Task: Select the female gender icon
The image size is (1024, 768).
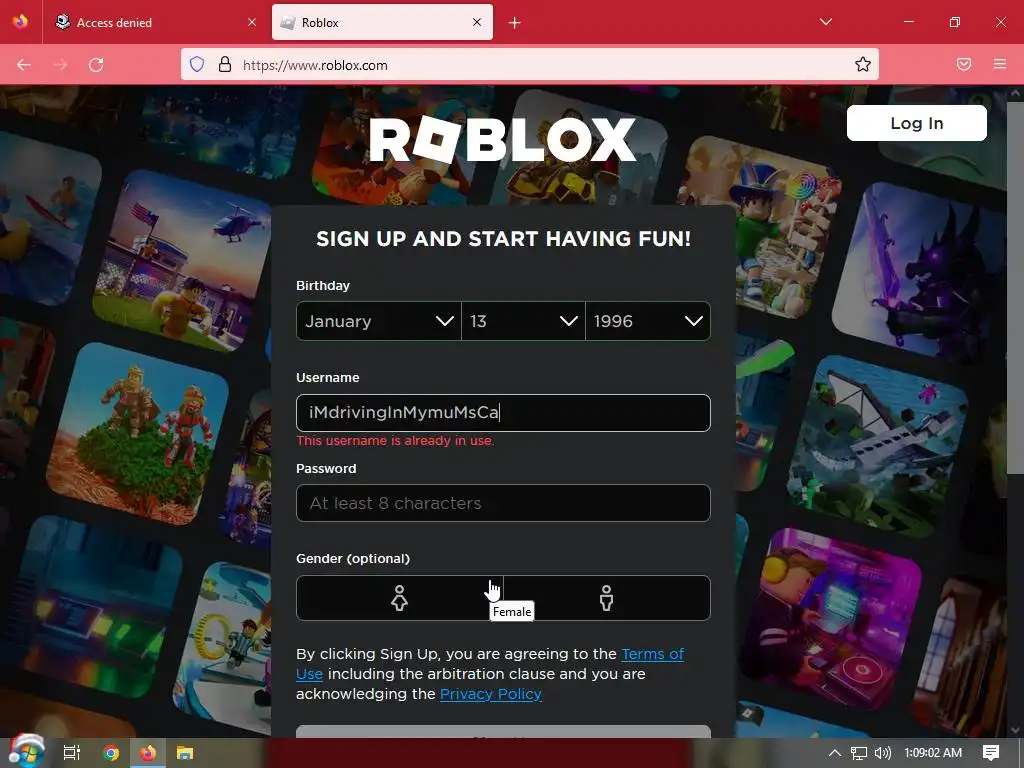Action: 400,598
